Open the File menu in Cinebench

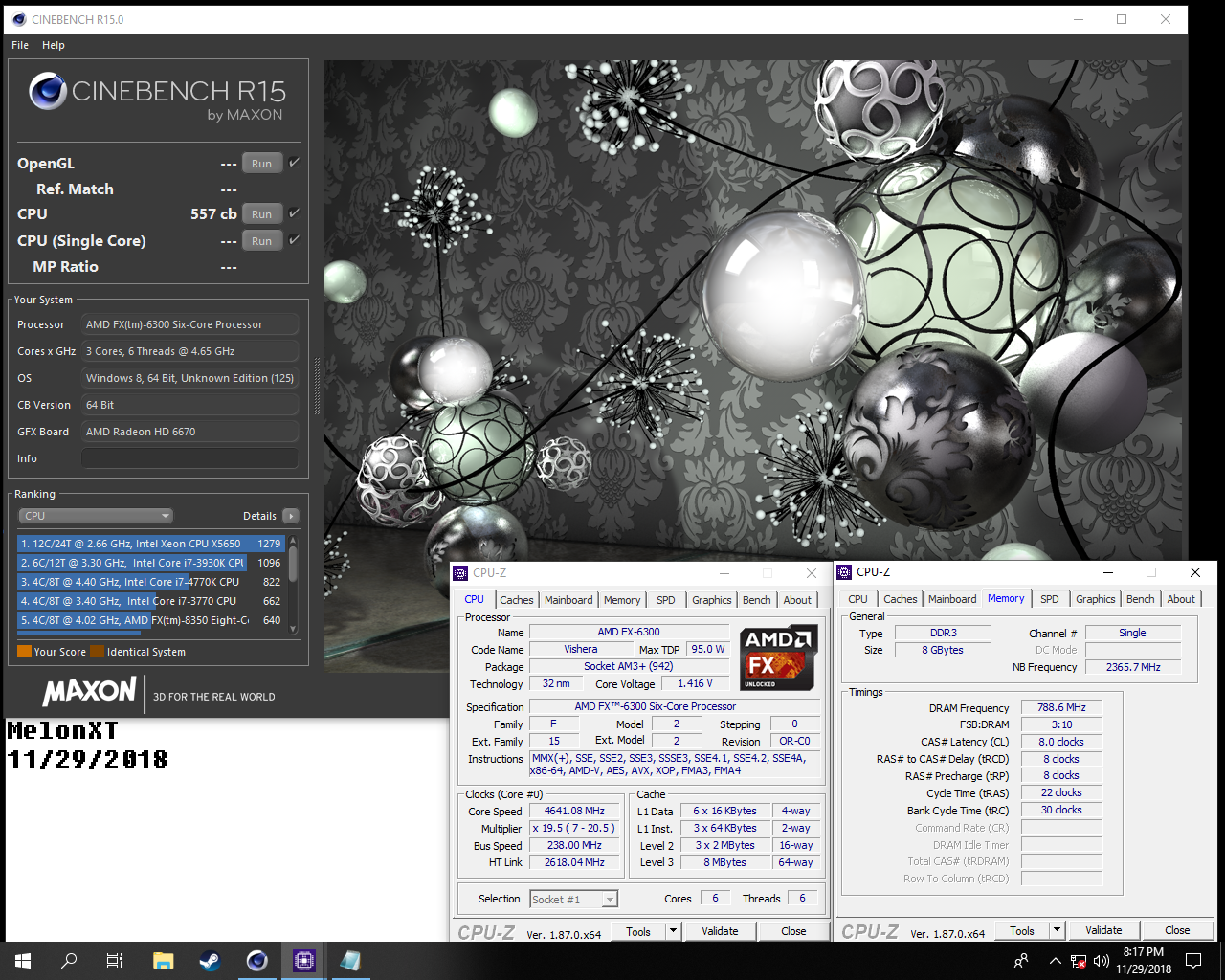point(20,45)
